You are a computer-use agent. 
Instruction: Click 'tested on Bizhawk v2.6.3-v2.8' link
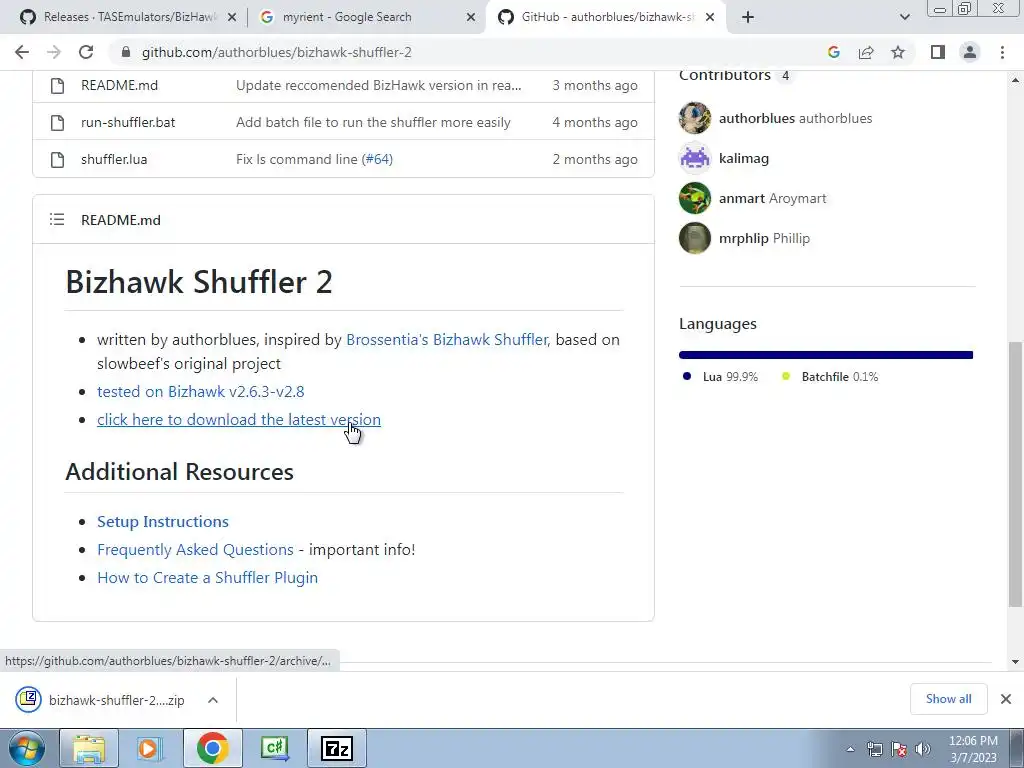click(x=200, y=391)
